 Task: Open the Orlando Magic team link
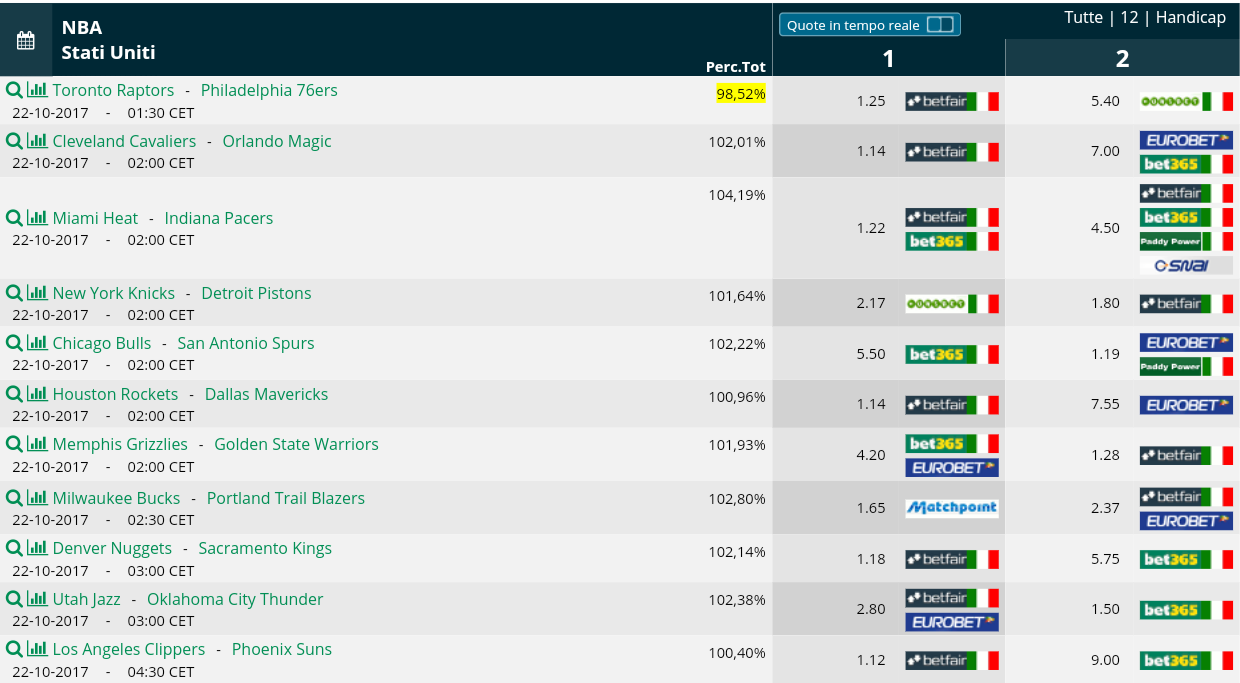tap(277, 141)
